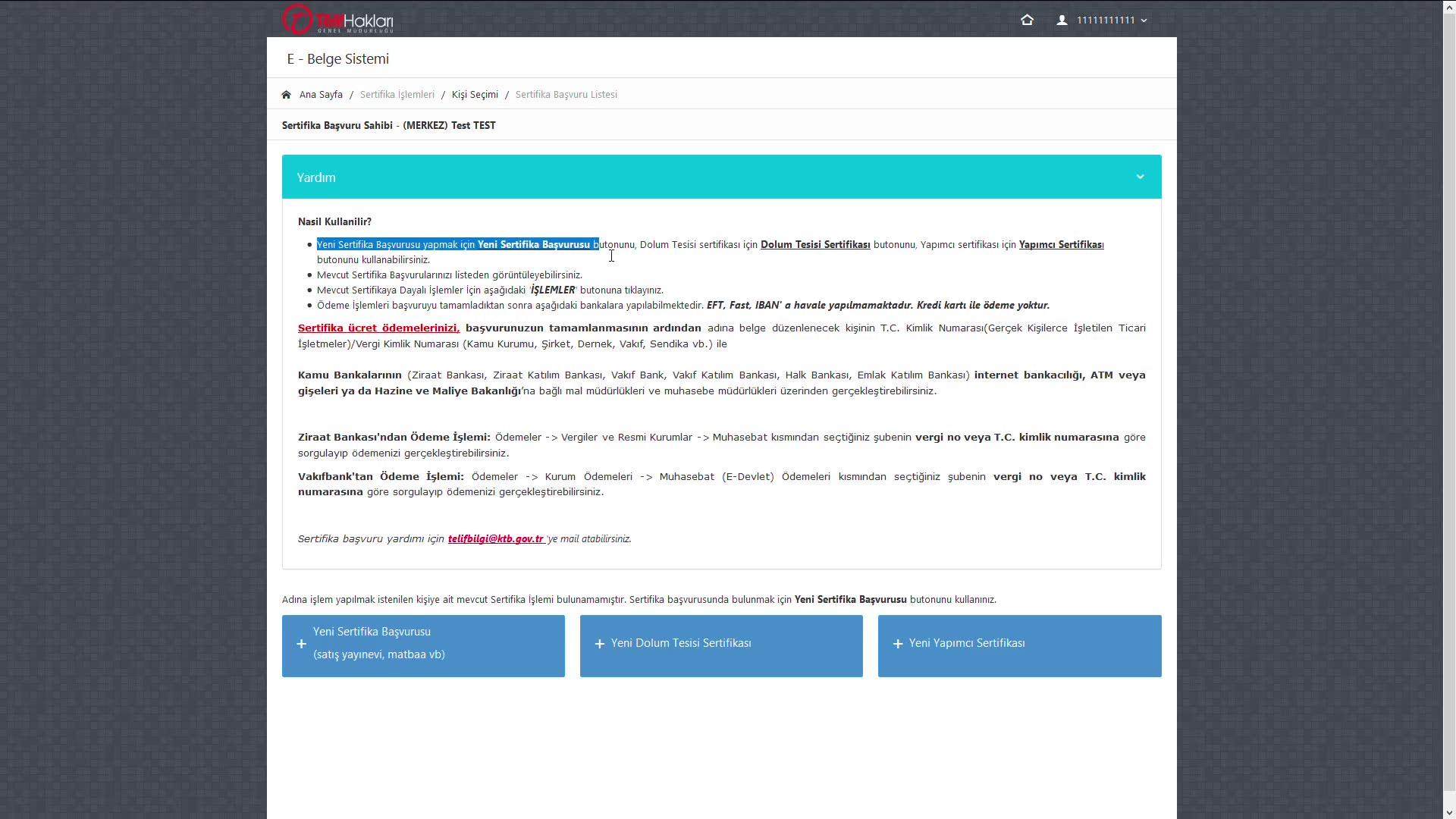Click scrollbar down arrow

[x=1449, y=813]
